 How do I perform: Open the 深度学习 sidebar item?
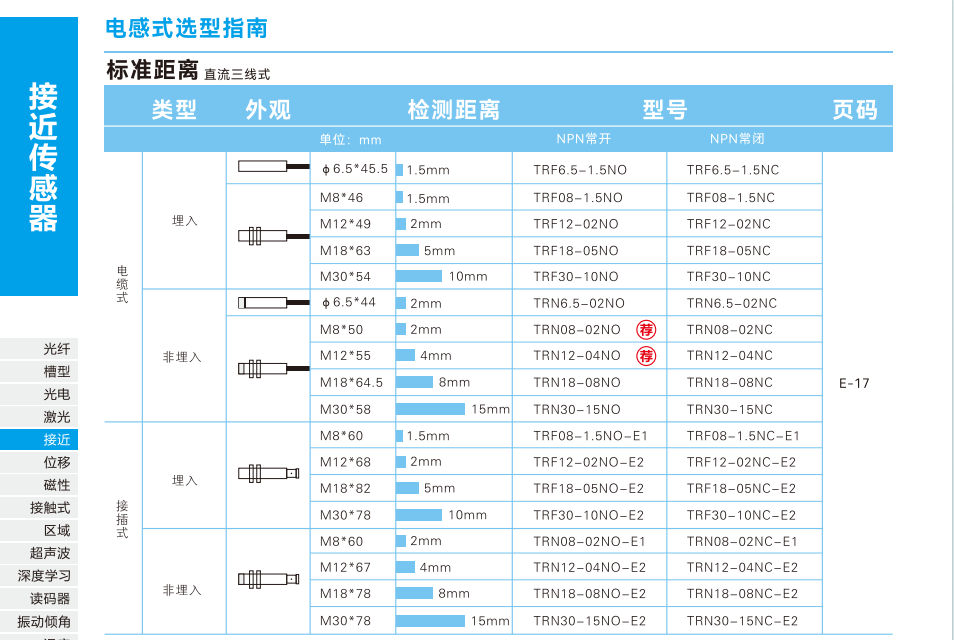click(x=45, y=576)
